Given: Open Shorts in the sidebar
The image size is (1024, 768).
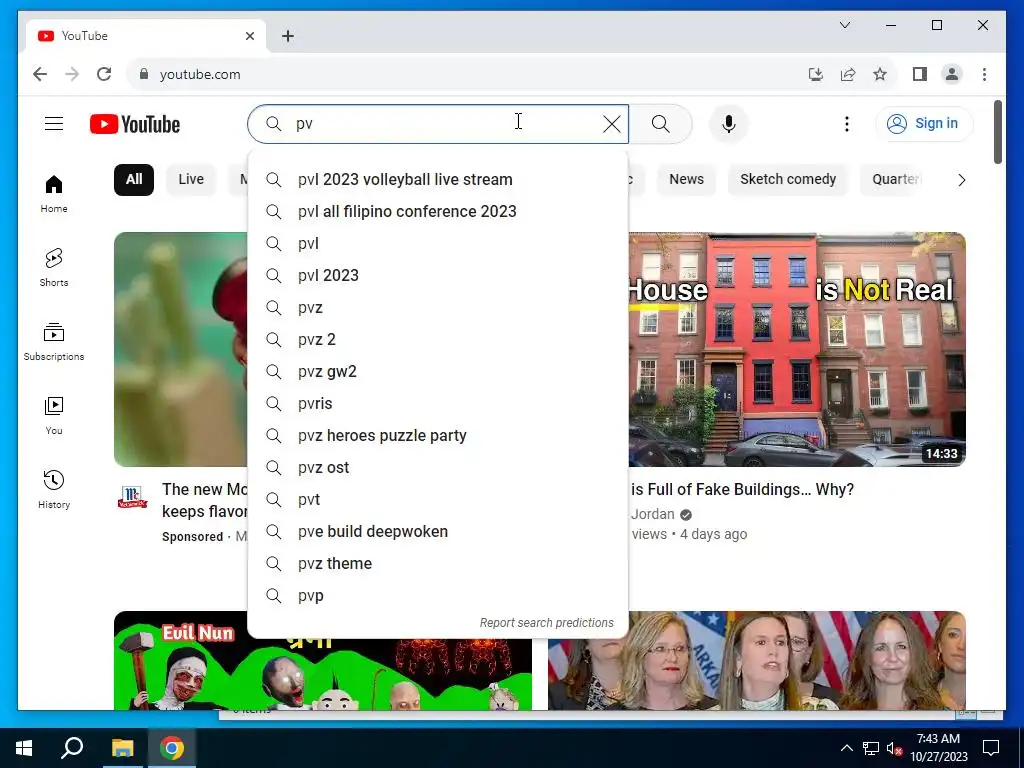Looking at the screenshot, I should pos(54,268).
